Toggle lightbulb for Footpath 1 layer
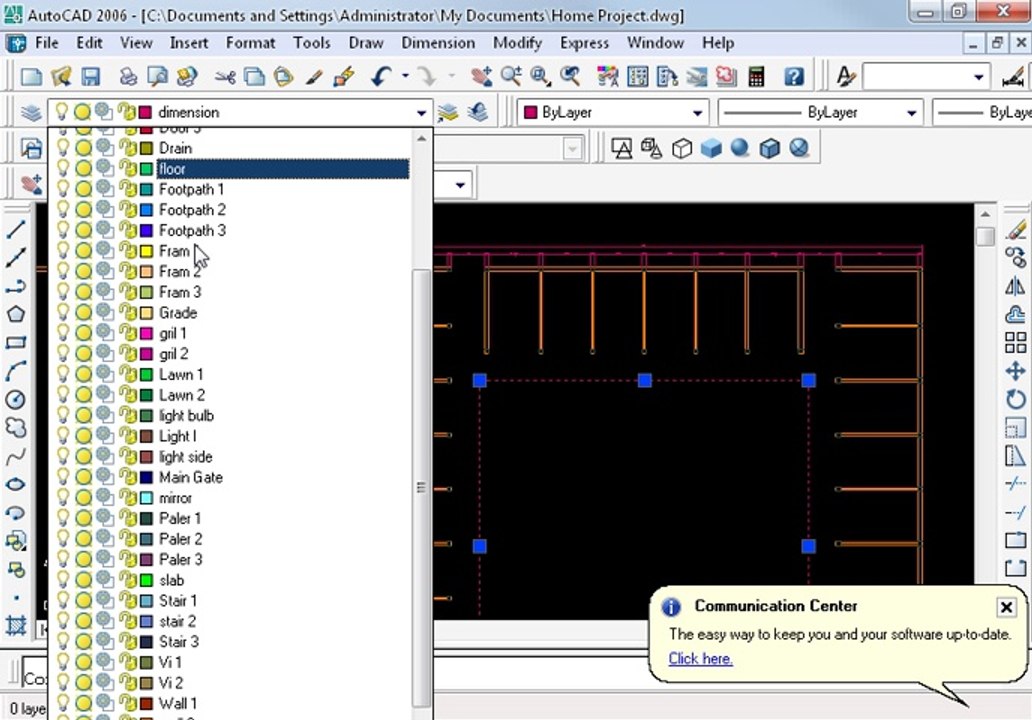Screen dimensions: 1032x720 [x=62, y=190]
